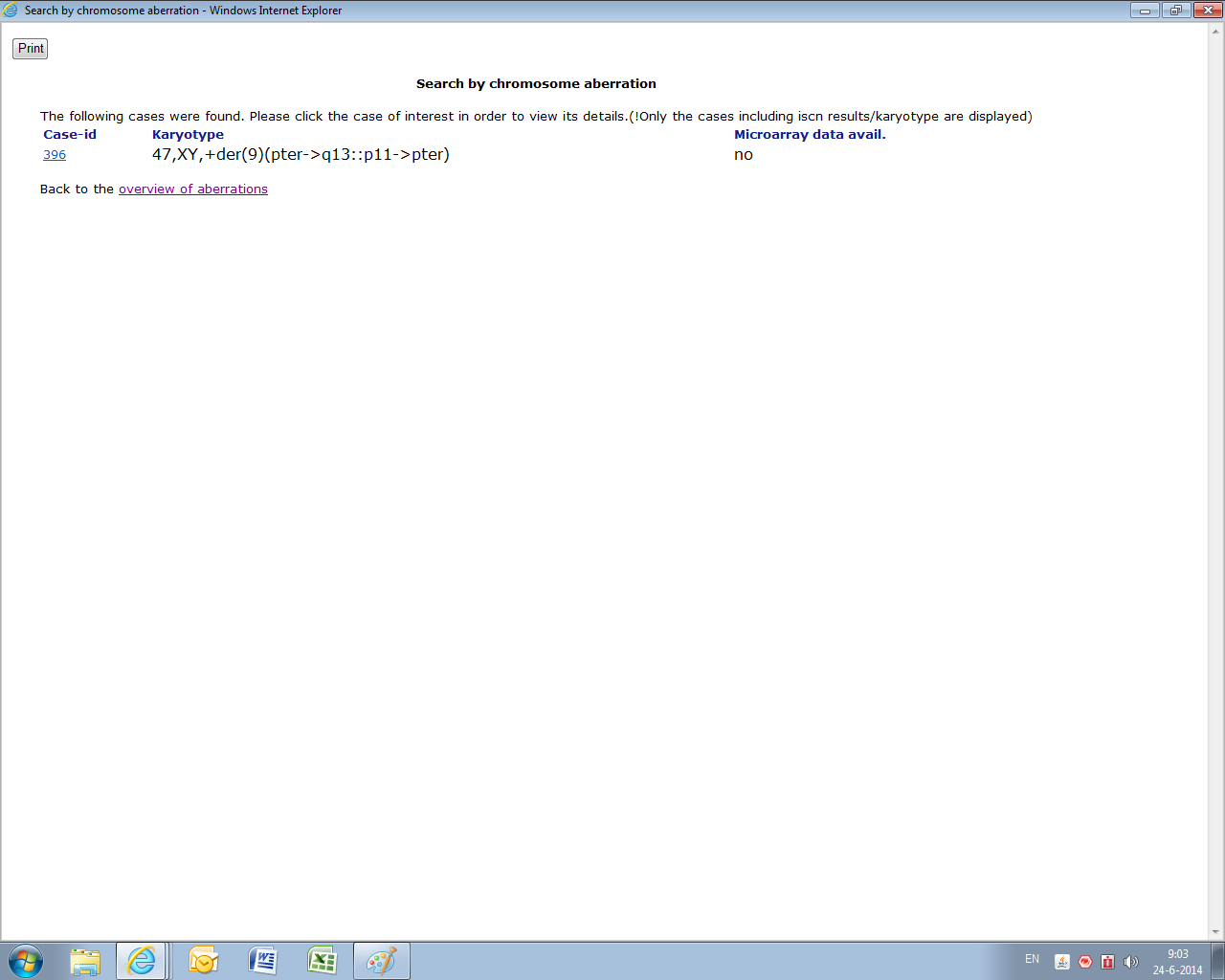Switch to Paint in the taskbar
The image size is (1225, 980).
click(381, 961)
